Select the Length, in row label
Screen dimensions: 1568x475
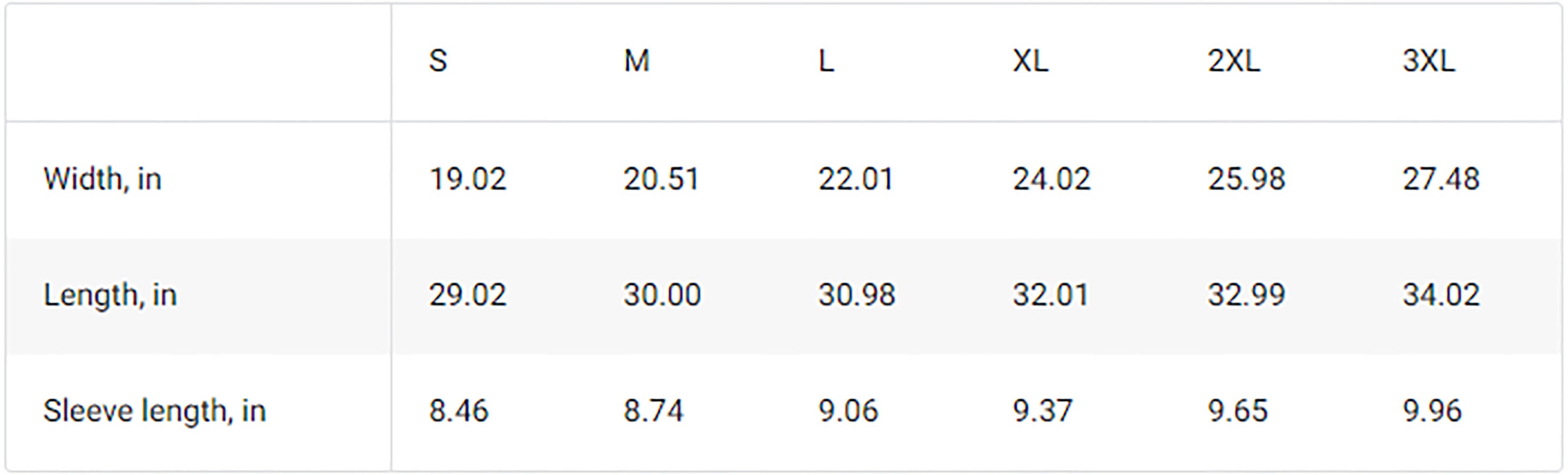[110, 296]
